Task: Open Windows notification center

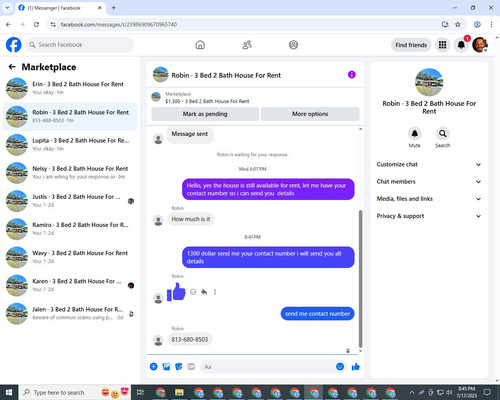Action: pyautogui.click(x=487, y=392)
